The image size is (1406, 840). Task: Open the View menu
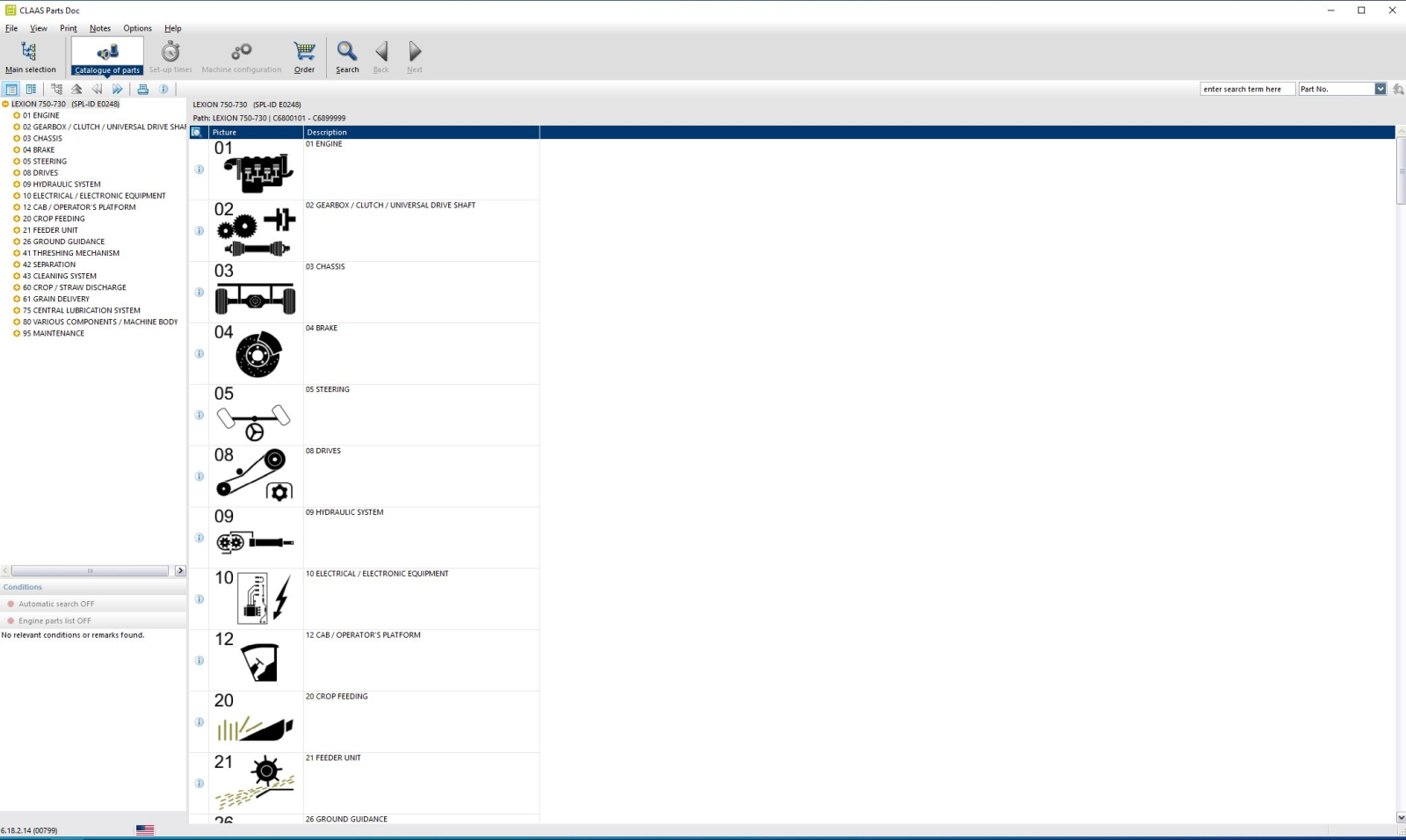pyautogui.click(x=39, y=28)
